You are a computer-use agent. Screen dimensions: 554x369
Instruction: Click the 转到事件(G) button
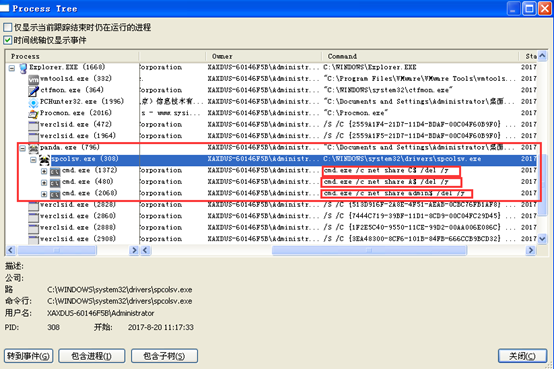pos(29,356)
